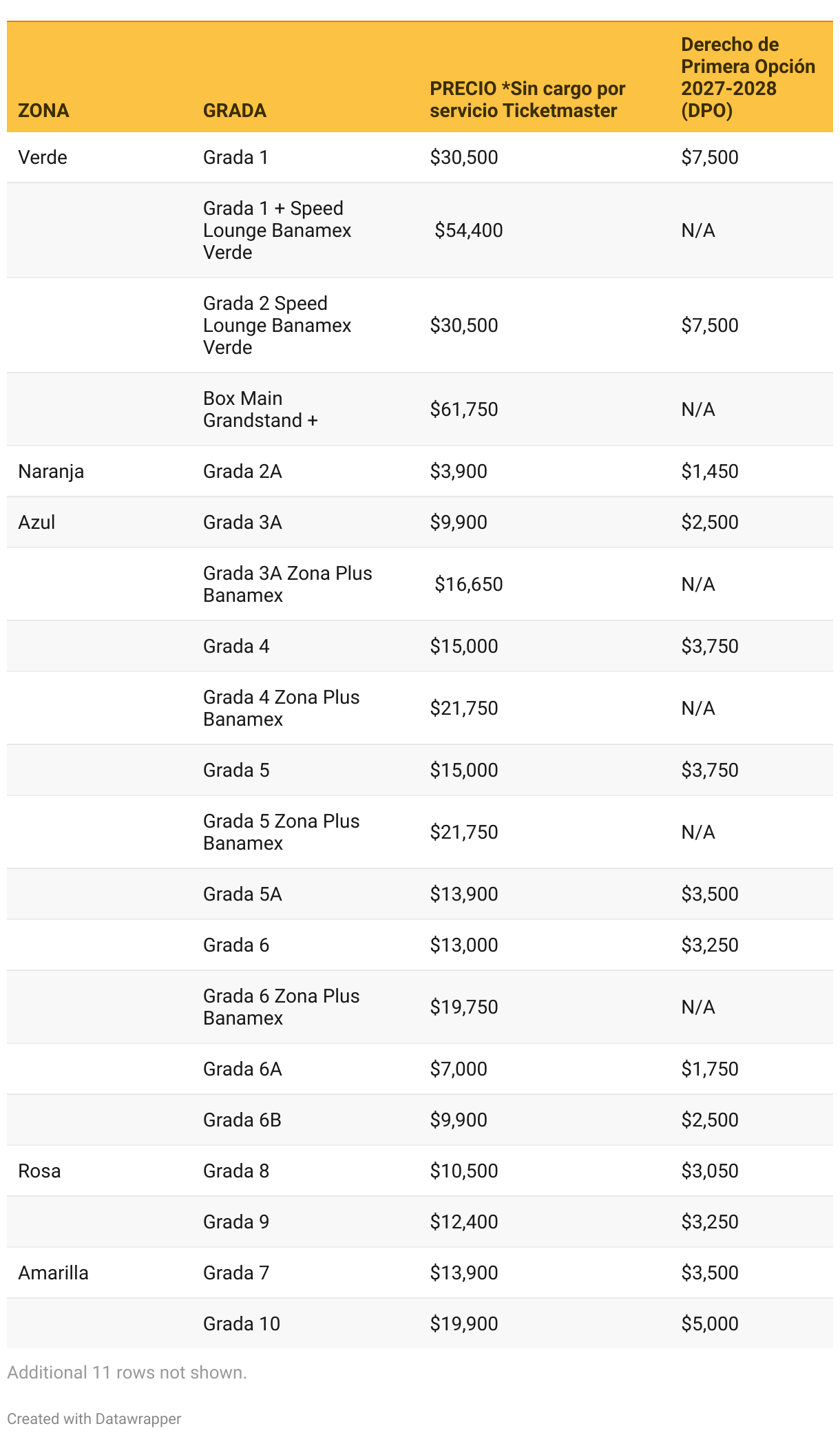Select the Azul zone cell
This screenshot has height=1435, width=840.
(36, 522)
